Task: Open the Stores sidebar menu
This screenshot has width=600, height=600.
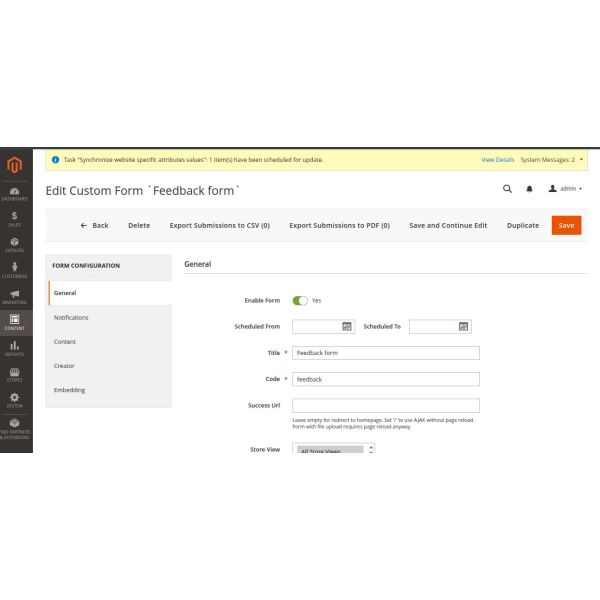Action: pos(15,374)
